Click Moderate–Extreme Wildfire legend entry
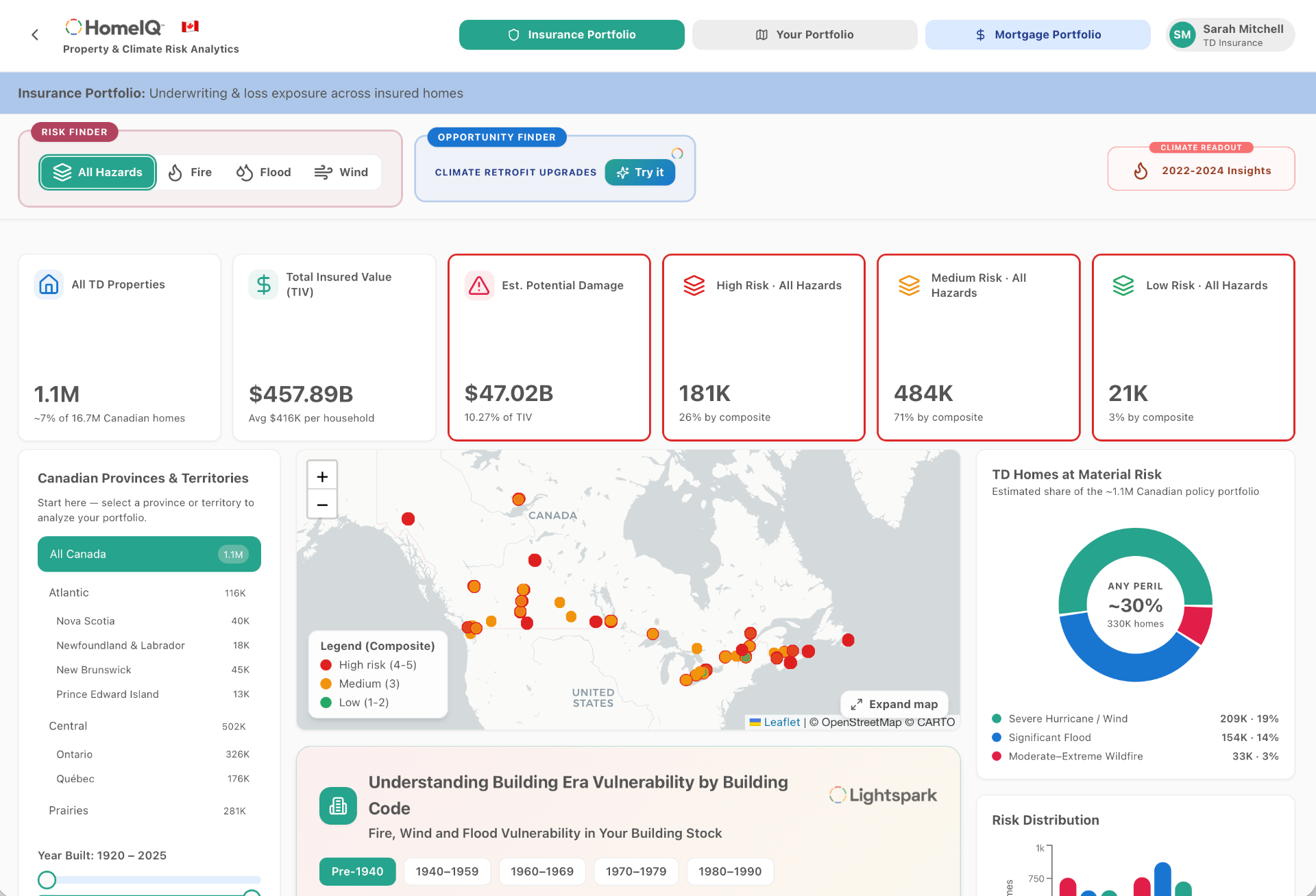 click(1135, 756)
